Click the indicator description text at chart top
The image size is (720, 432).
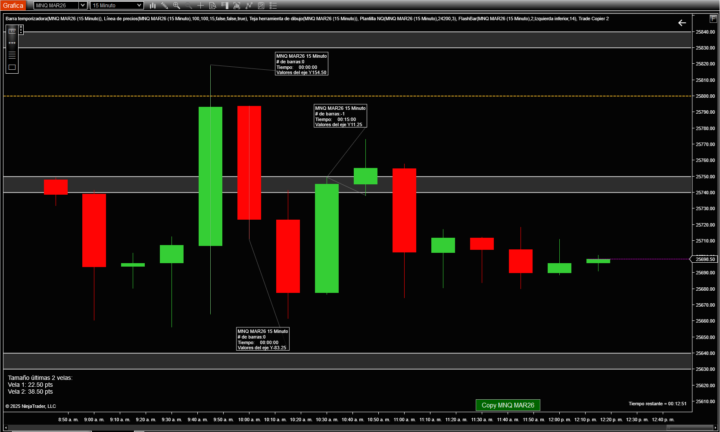(x=307, y=19)
